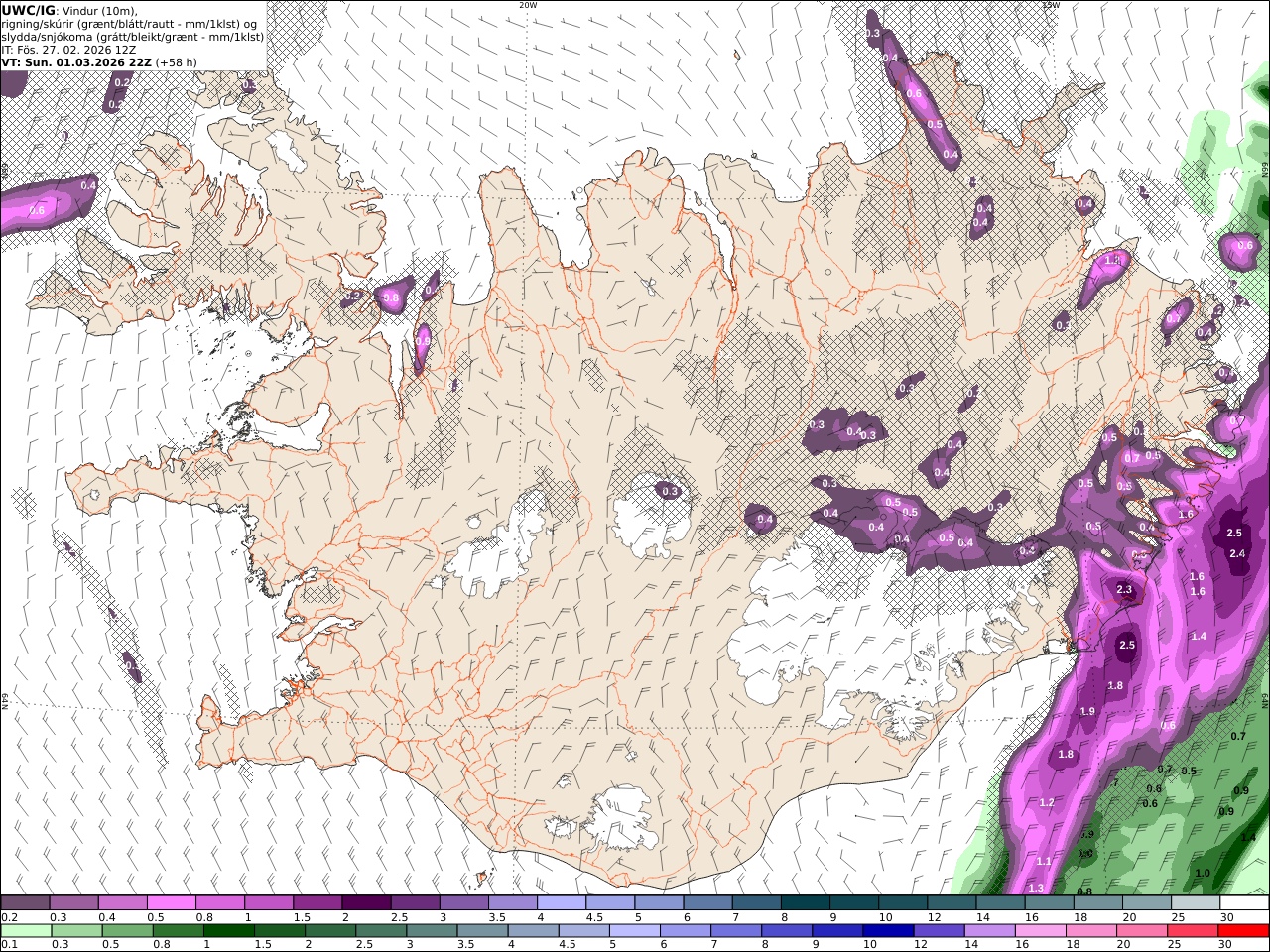
Task: Click upper legend swatch between 14 and 16
Action: [x=999, y=903]
